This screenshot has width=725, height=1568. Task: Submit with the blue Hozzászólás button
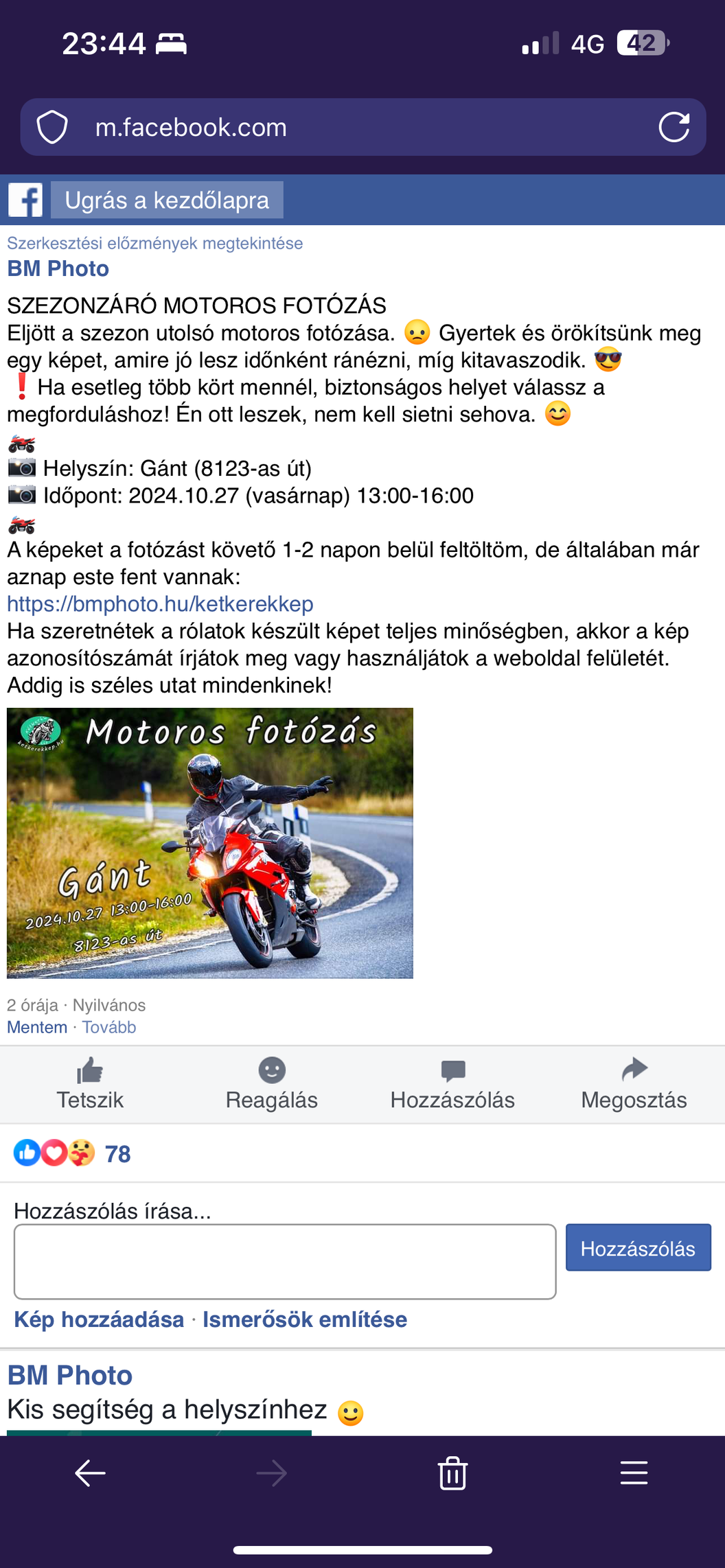point(638,1247)
